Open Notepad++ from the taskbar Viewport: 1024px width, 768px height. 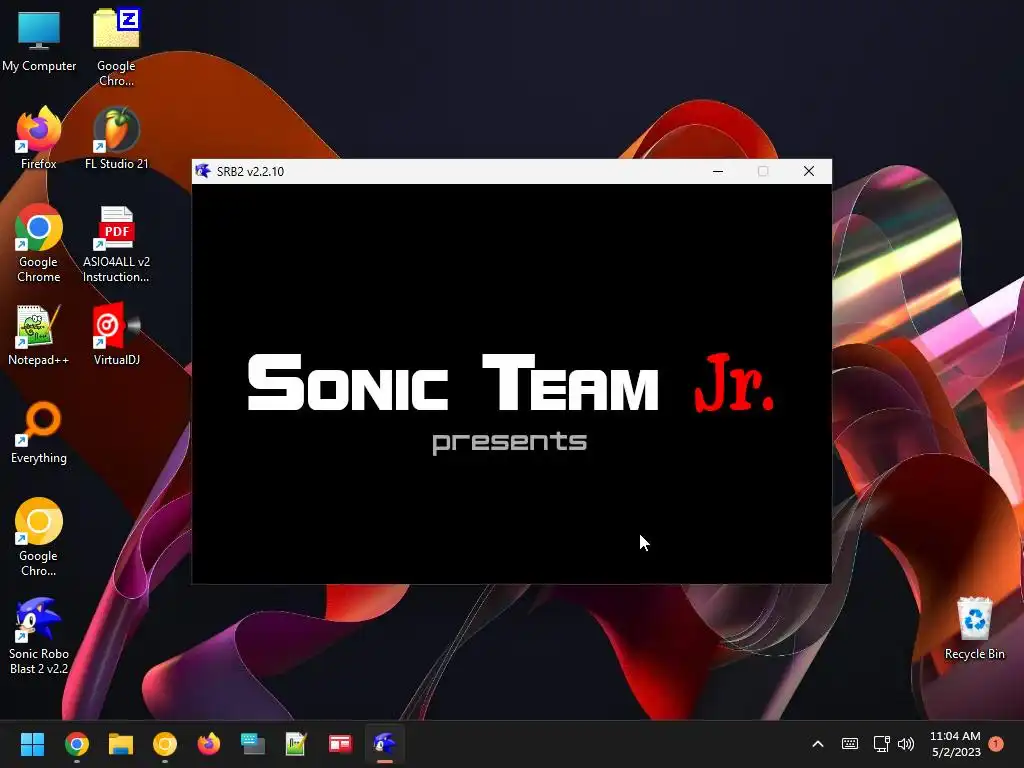point(296,744)
